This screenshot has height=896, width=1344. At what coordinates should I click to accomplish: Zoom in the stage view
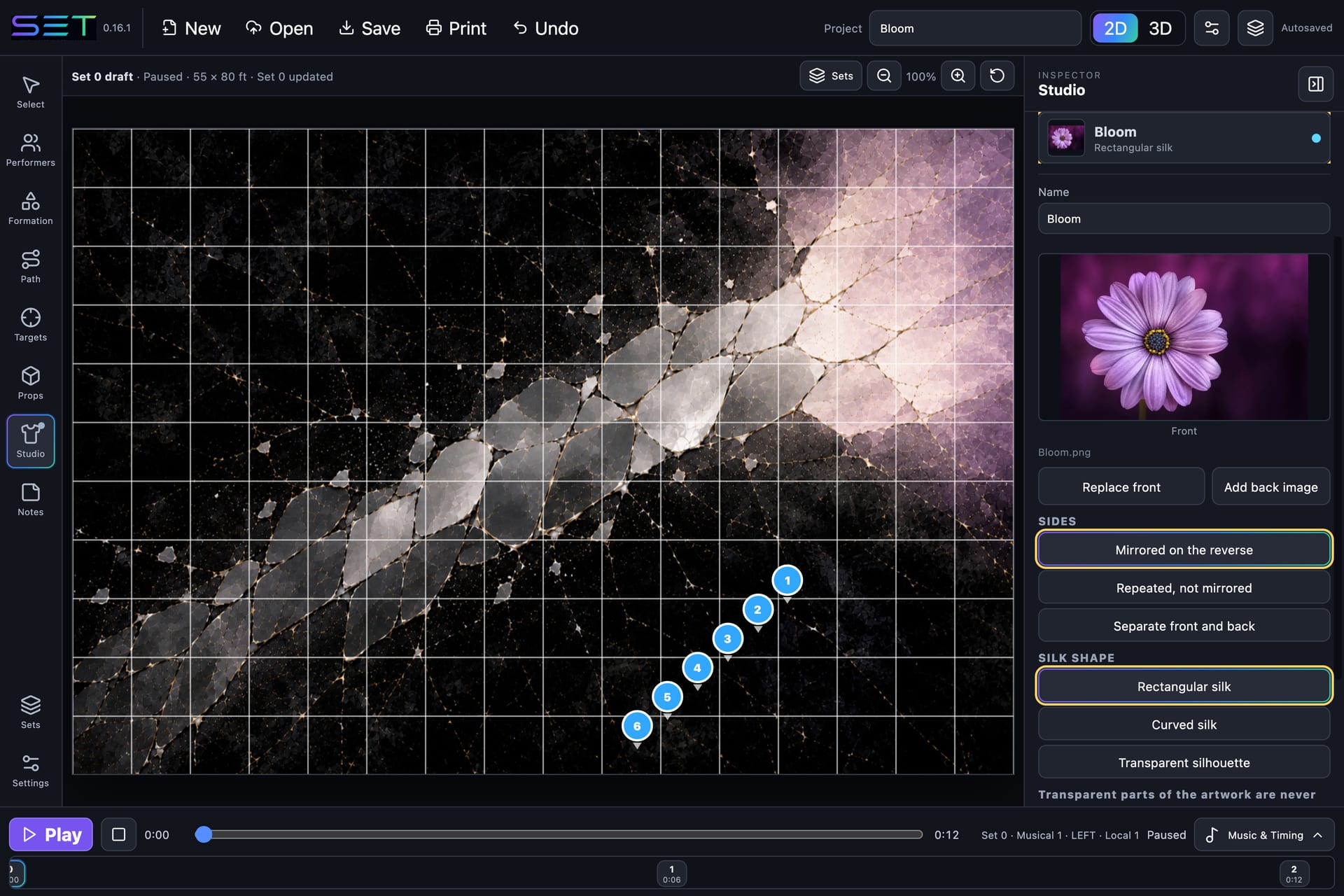(x=958, y=76)
